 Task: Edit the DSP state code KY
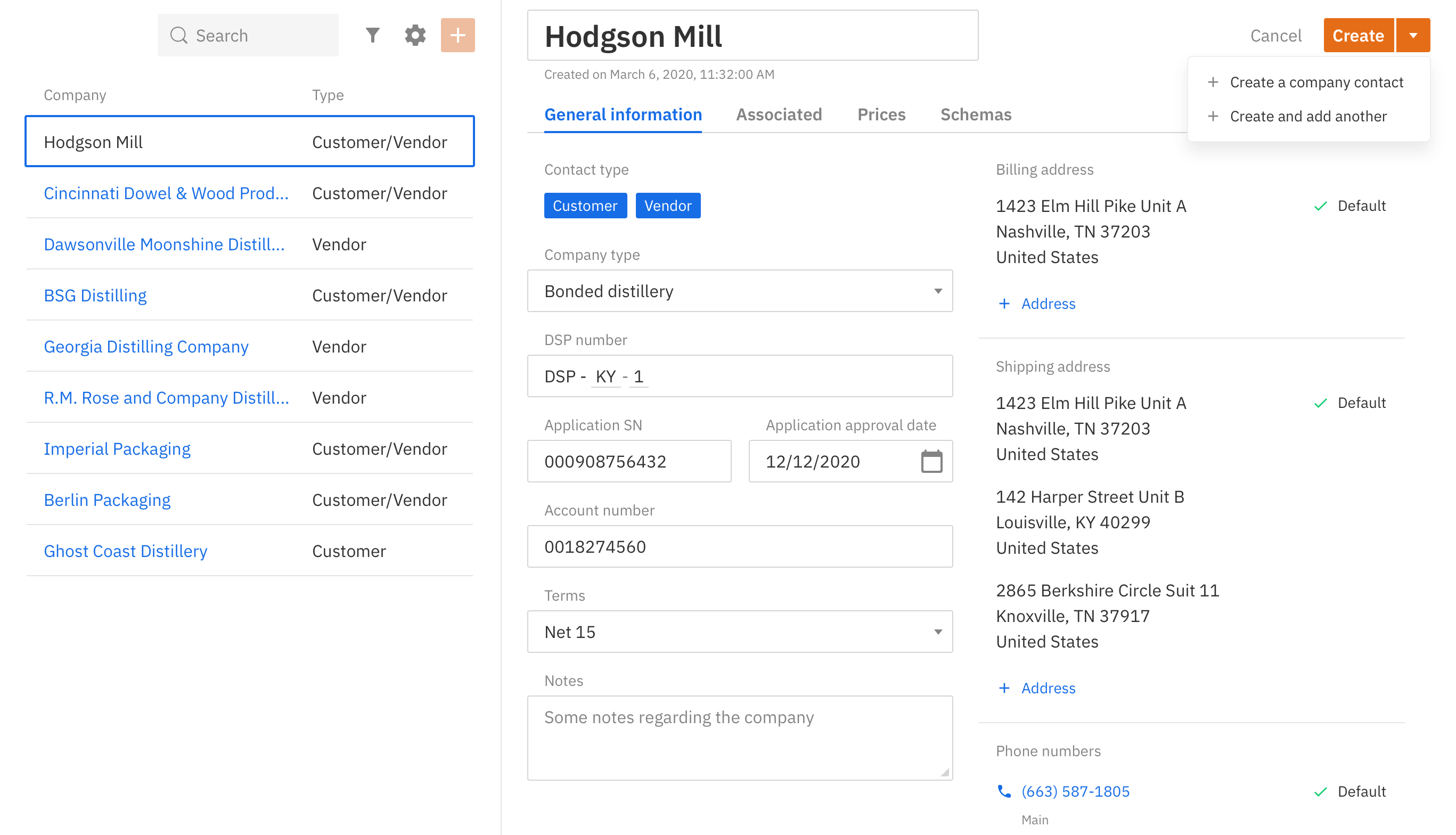(x=606, y=377)
